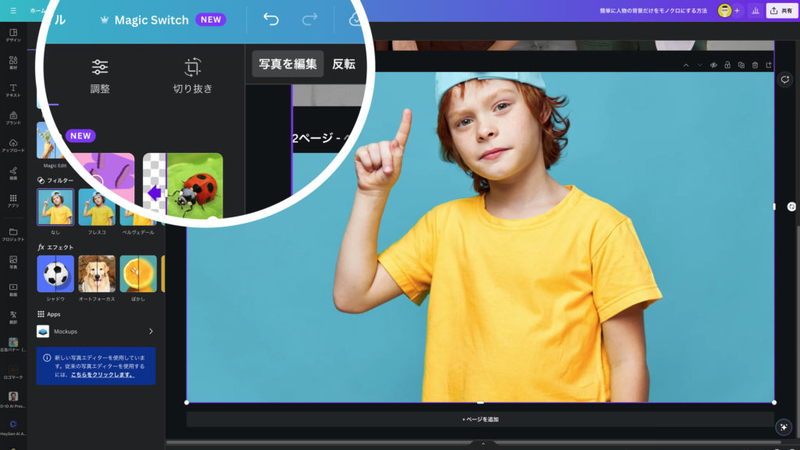Open the user avatar menu
The height and width of the screenshot is (450, 800).
[724, 11]
